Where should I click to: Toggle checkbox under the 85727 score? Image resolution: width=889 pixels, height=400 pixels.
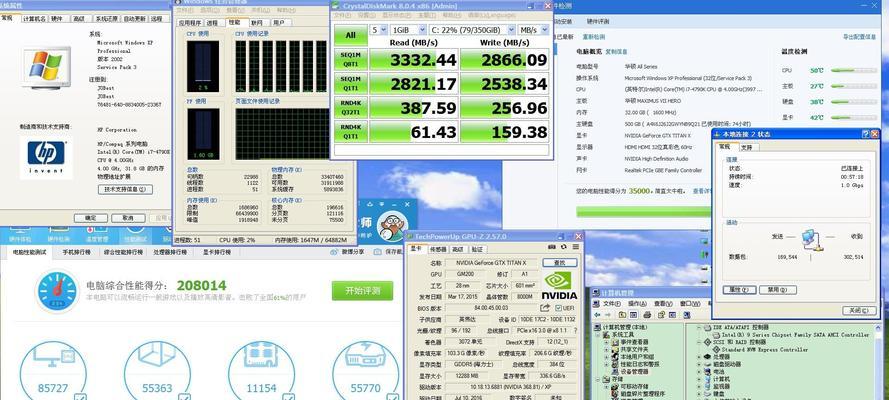[80, 398]
